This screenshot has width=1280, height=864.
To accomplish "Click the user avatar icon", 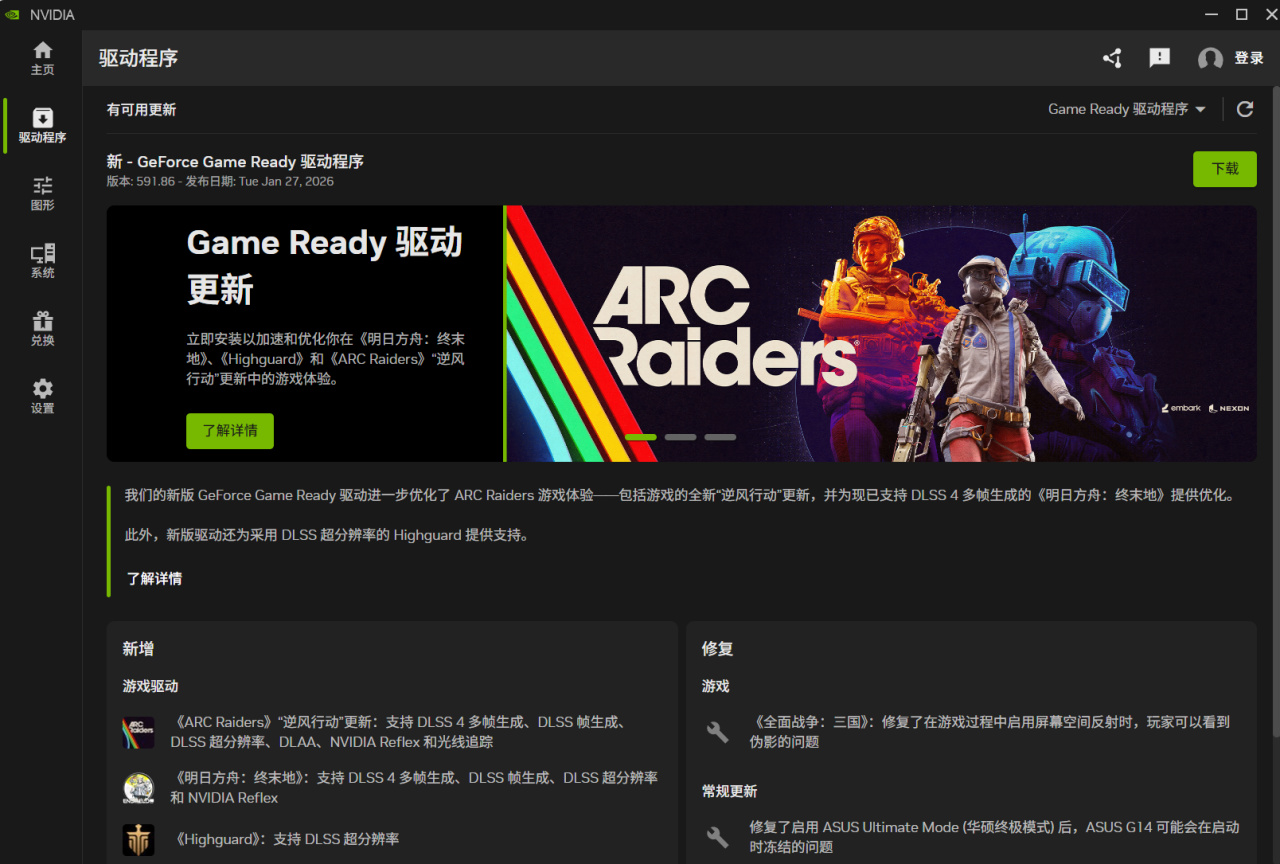I will 1210,58.
